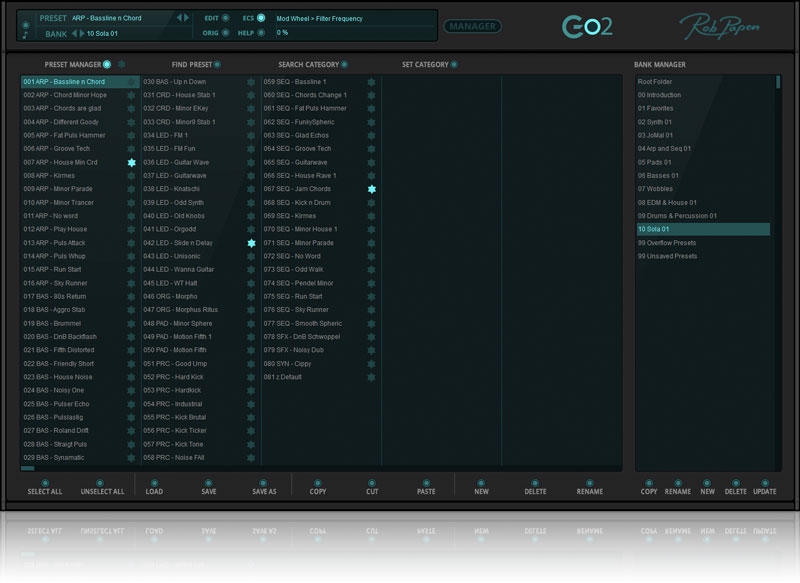Click the small star icon next to Preset Manager header
Image resolution: width=800 pixels, height=583 pixels.
(x=122, y=65)
